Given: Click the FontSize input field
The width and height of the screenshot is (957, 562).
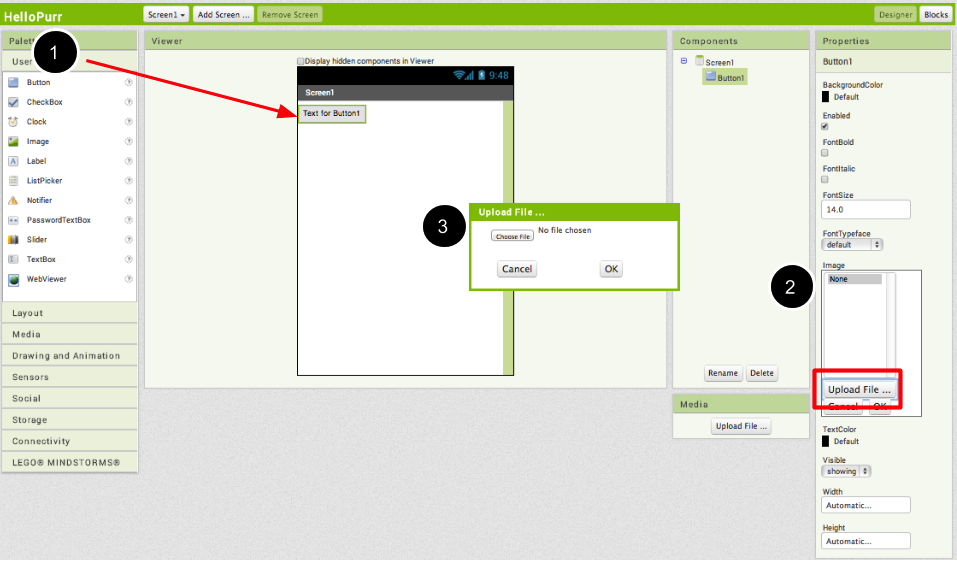Looking at the screenshot, I should [x=866, y=210].
